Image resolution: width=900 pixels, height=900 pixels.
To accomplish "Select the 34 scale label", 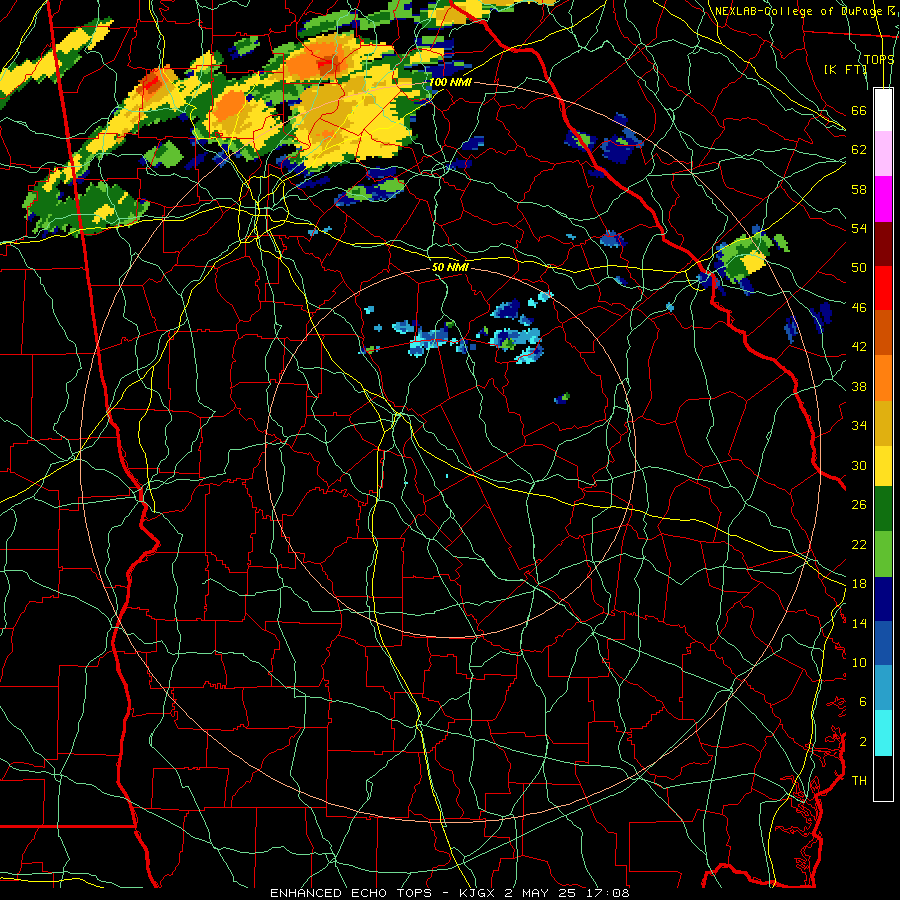I will click(859, 426).
